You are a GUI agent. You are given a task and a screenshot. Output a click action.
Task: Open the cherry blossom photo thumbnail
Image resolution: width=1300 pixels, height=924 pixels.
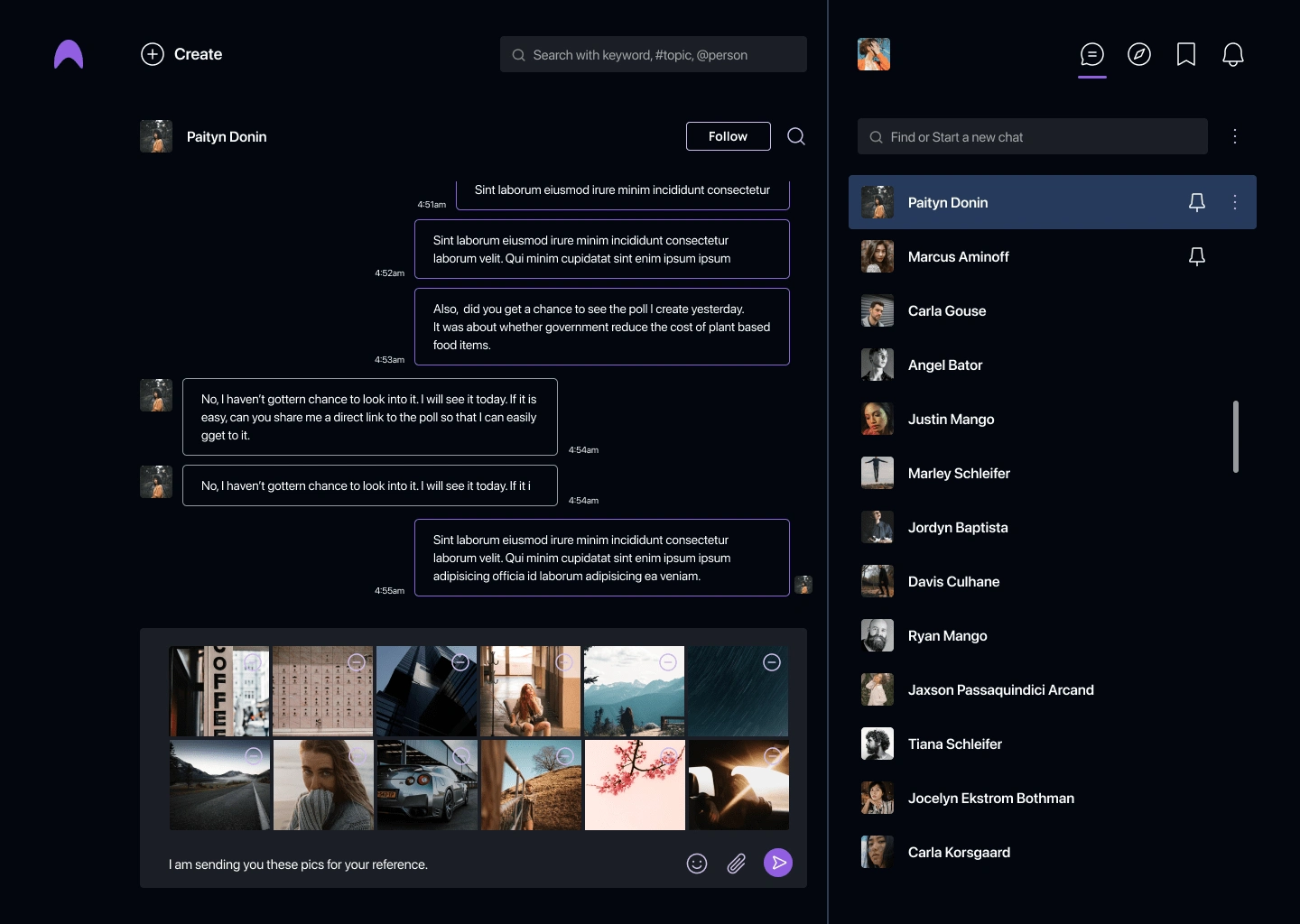click(636, 785)
